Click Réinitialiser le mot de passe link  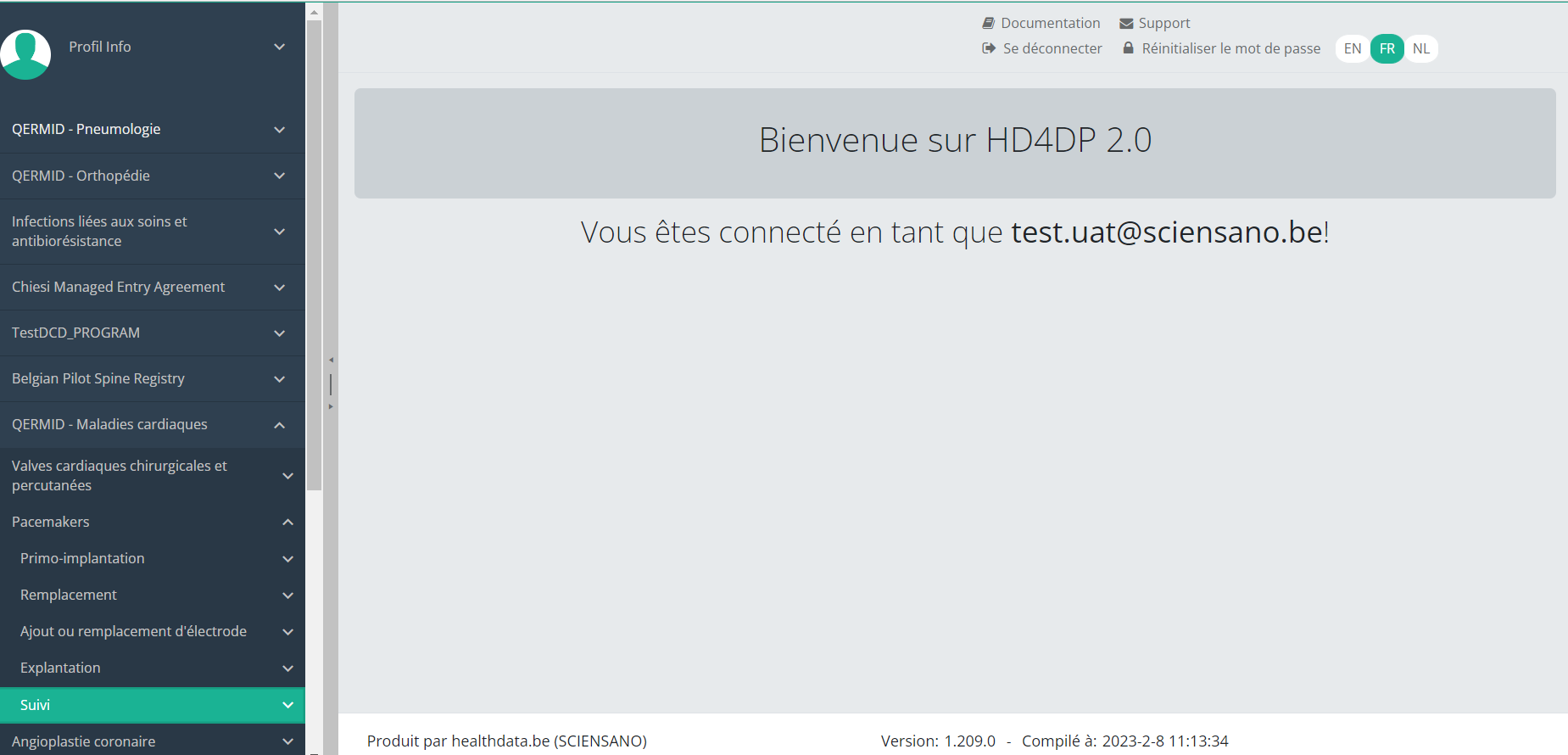pyautogui.click(x=1230, y=49)
